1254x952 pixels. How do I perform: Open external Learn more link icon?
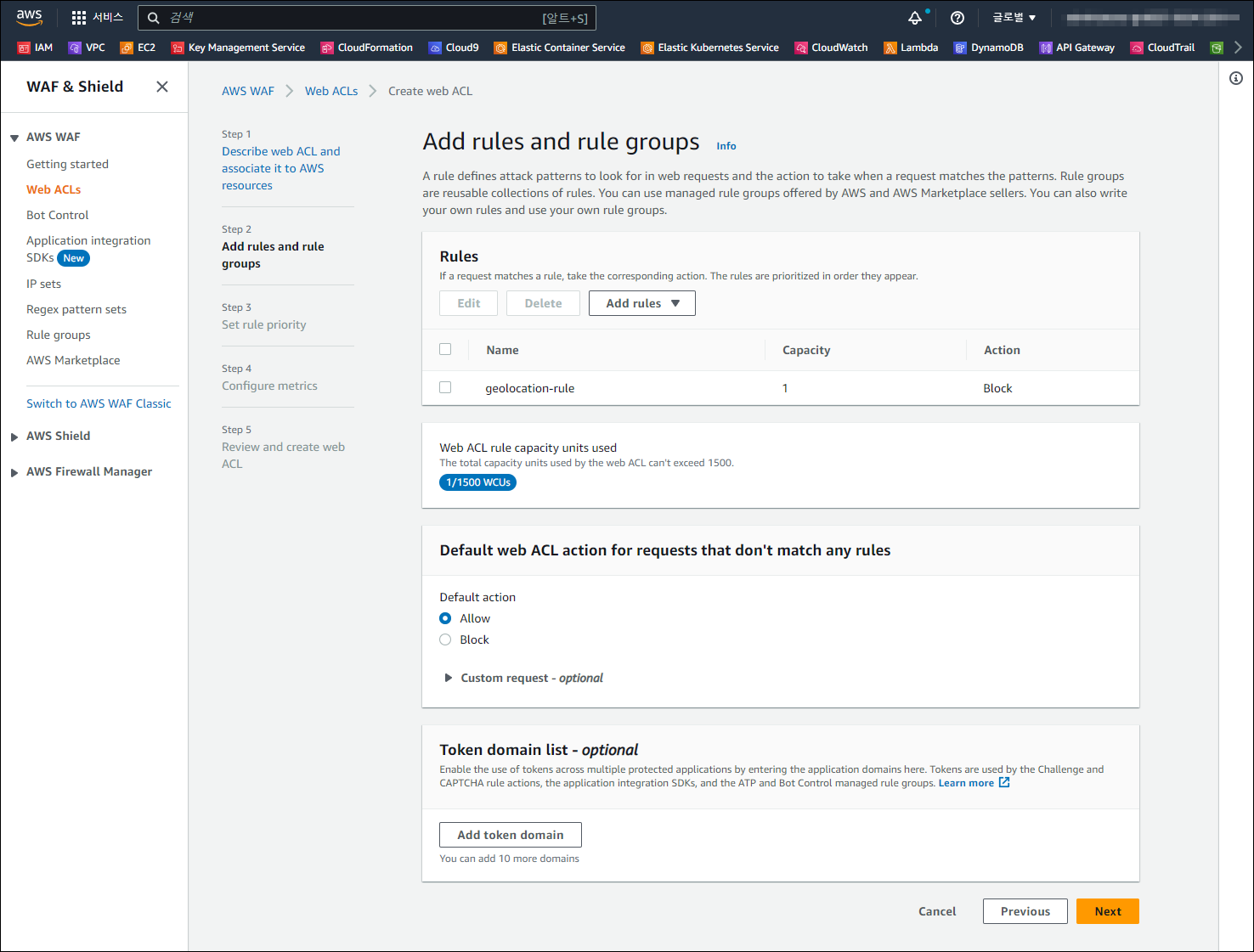tap(1004, 782)
